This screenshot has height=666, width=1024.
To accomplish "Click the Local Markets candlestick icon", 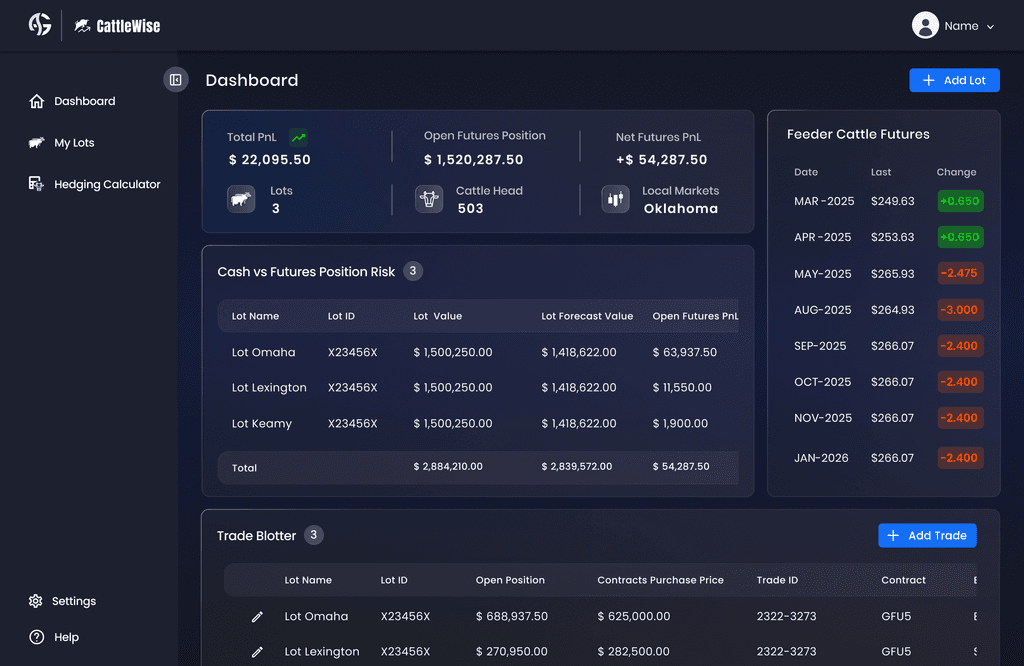I will coord(615,199).
